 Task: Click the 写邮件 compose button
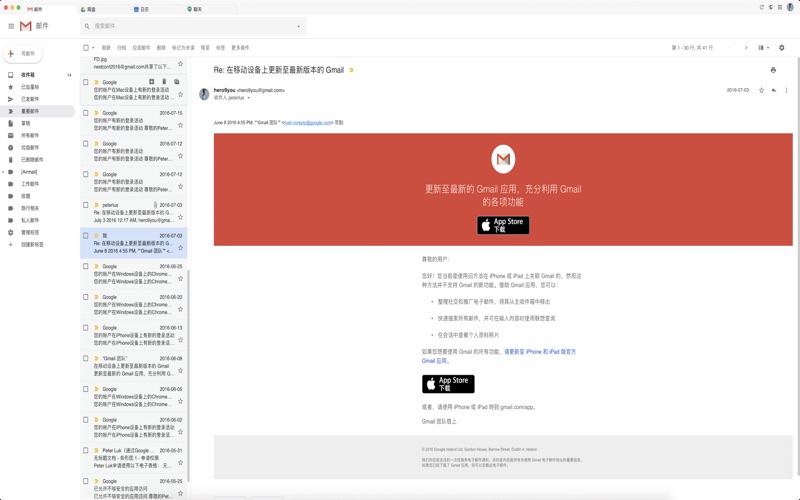pyautogui.click(x=23, y=54)
